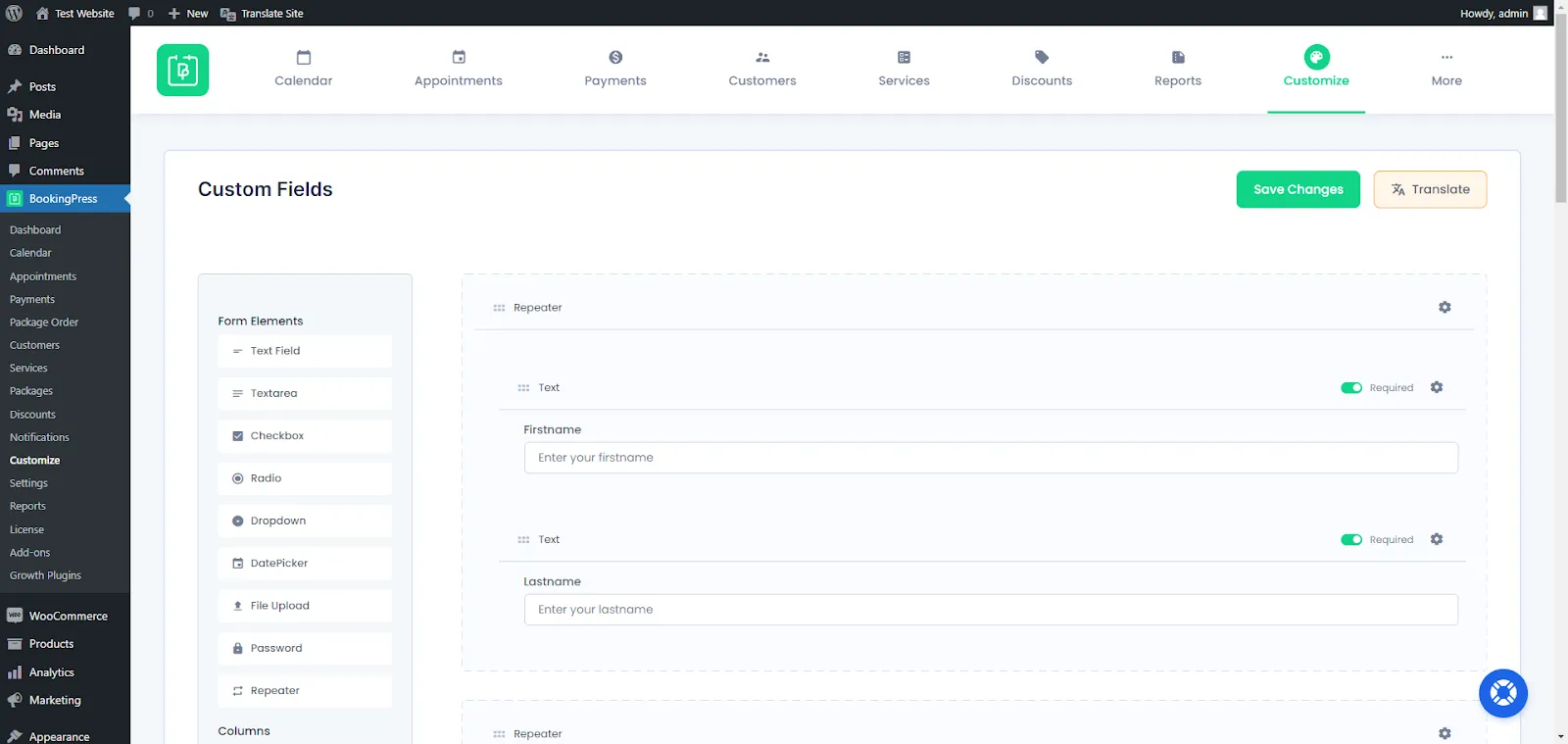
Task: Open the Reports icon
Action: [x=1178, y=57]
